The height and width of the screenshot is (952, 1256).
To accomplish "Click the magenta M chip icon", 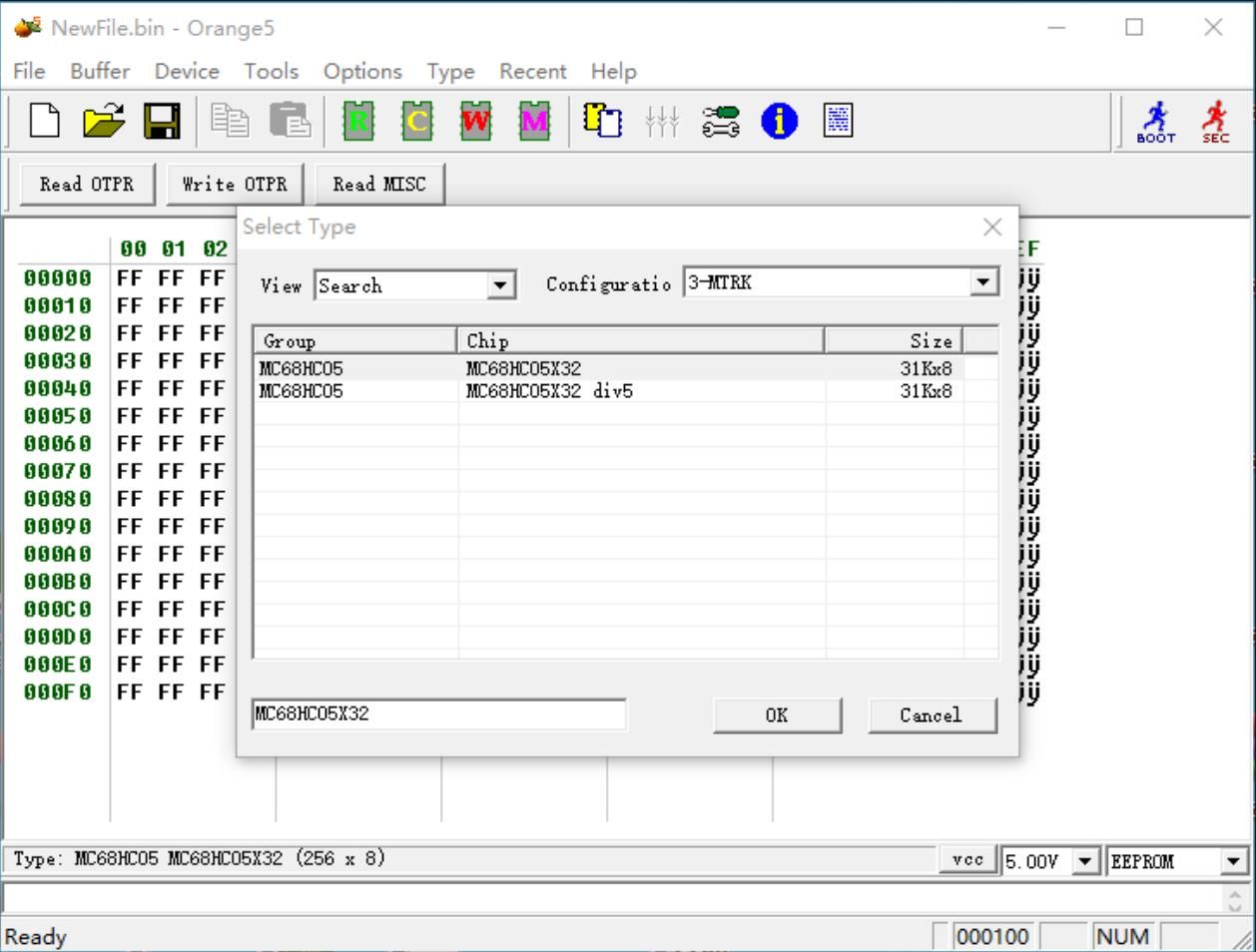I will point(534,122).
